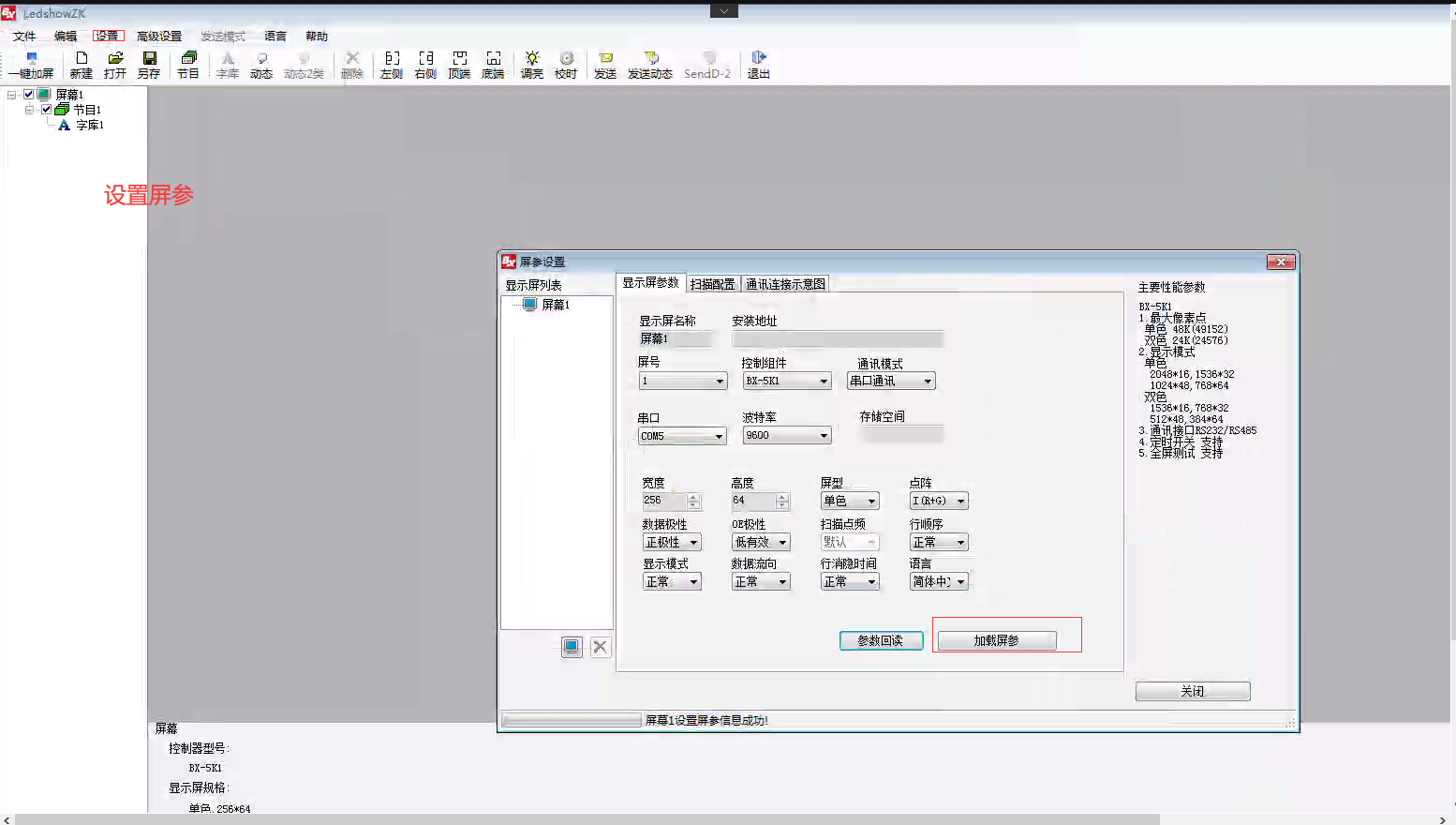This screenshot has height=825, width=1456.
Task: Align to bottom with 底端 icon
Action: click(493, 65)
